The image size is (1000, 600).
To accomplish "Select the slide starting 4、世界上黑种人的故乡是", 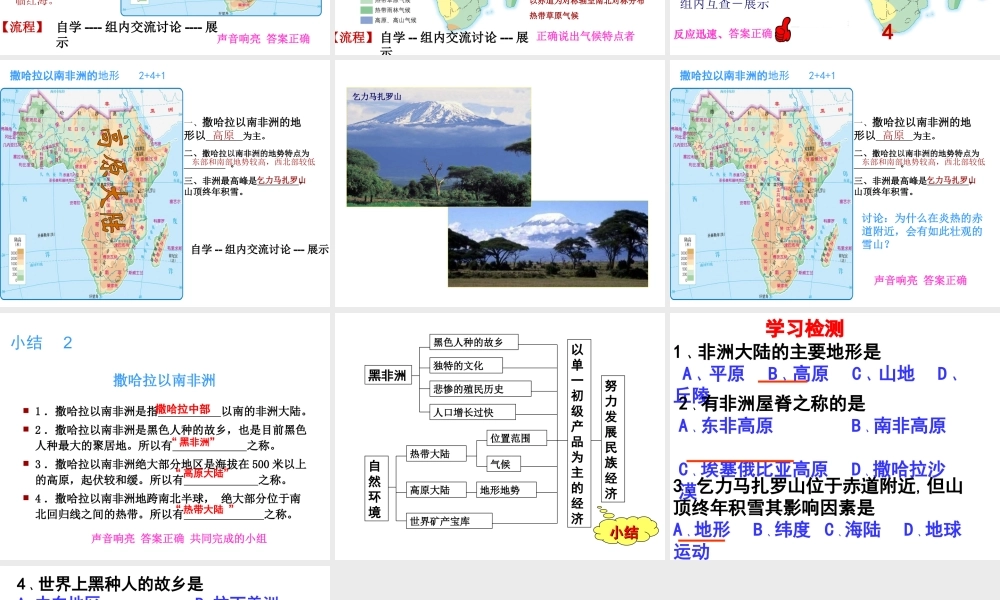I will pos(165,583).
